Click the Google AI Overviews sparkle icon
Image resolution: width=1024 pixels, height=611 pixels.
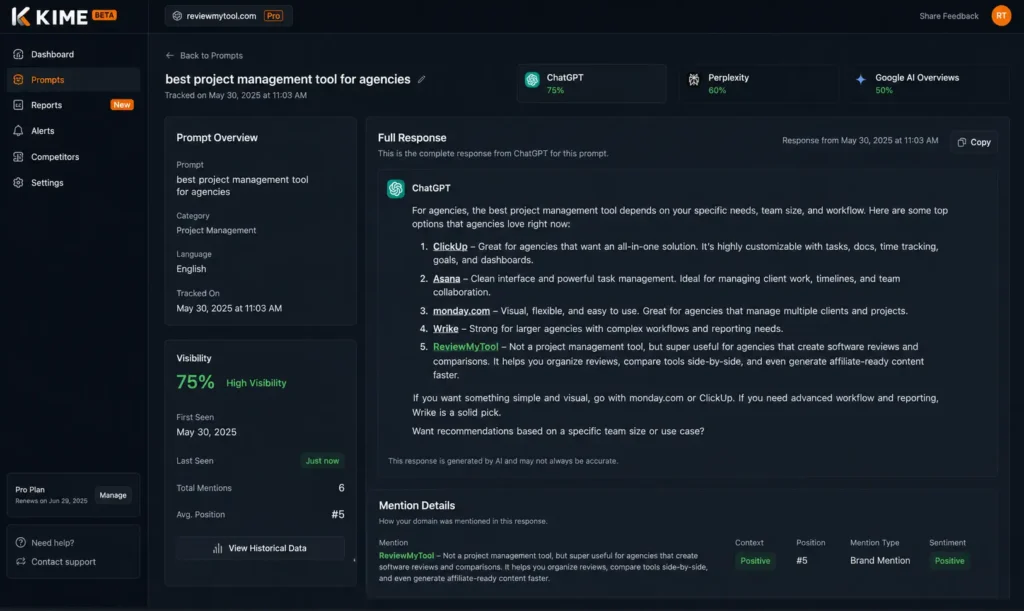[861, 80]
